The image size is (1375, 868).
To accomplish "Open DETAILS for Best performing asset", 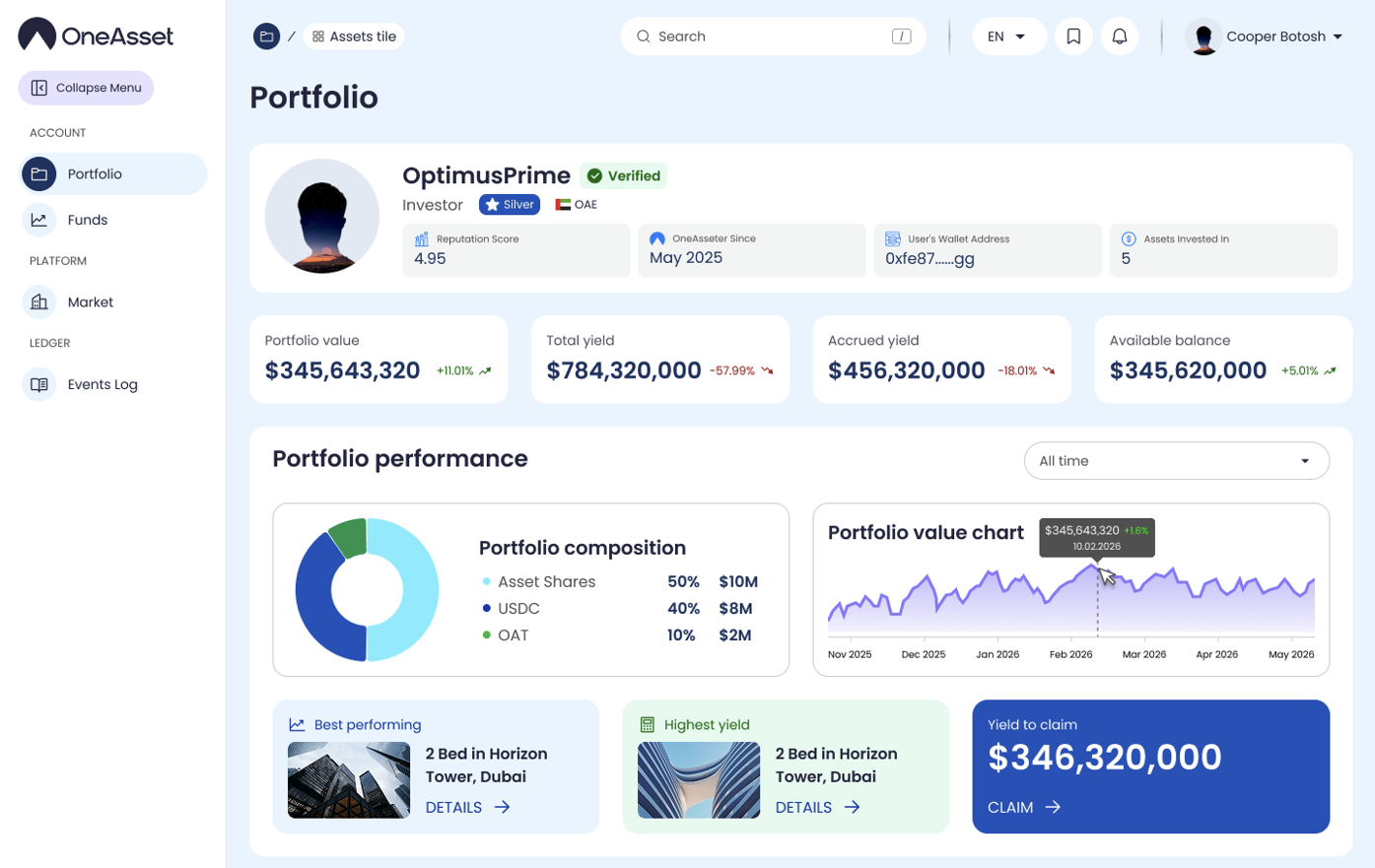I will point(467,807).
